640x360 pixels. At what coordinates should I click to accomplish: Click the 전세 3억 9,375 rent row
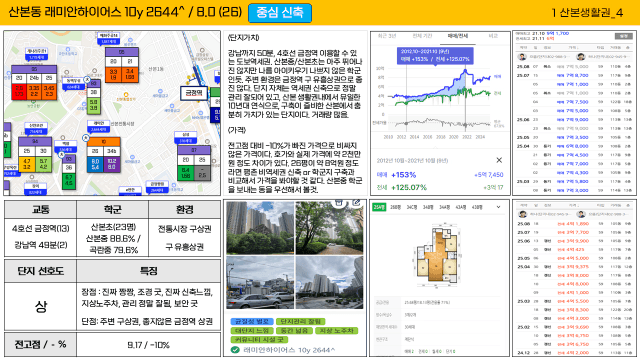click(x=574, y=267)
